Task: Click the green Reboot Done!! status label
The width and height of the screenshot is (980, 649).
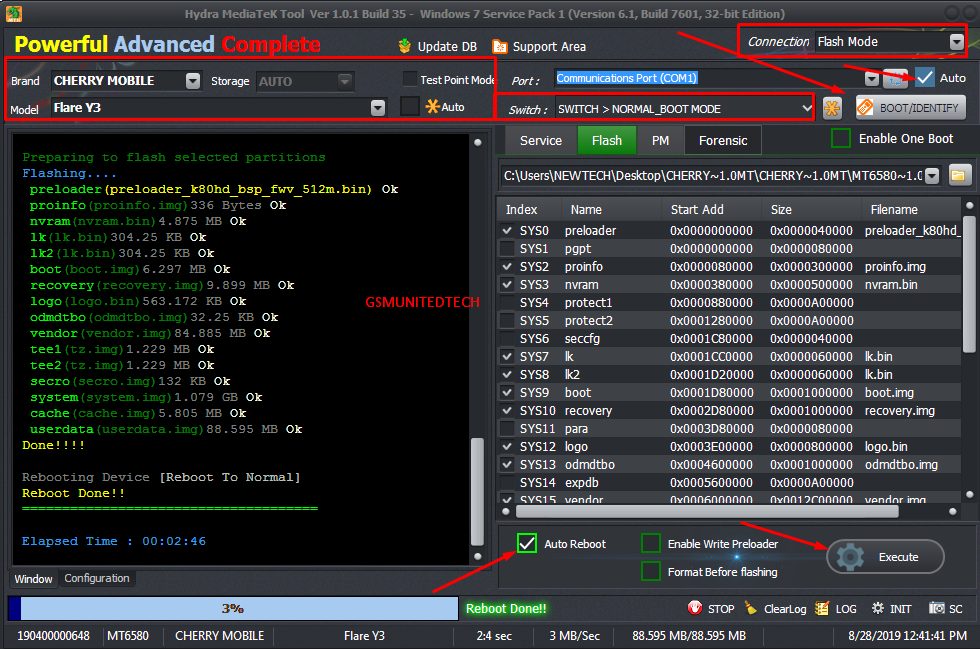Action: 506,608
